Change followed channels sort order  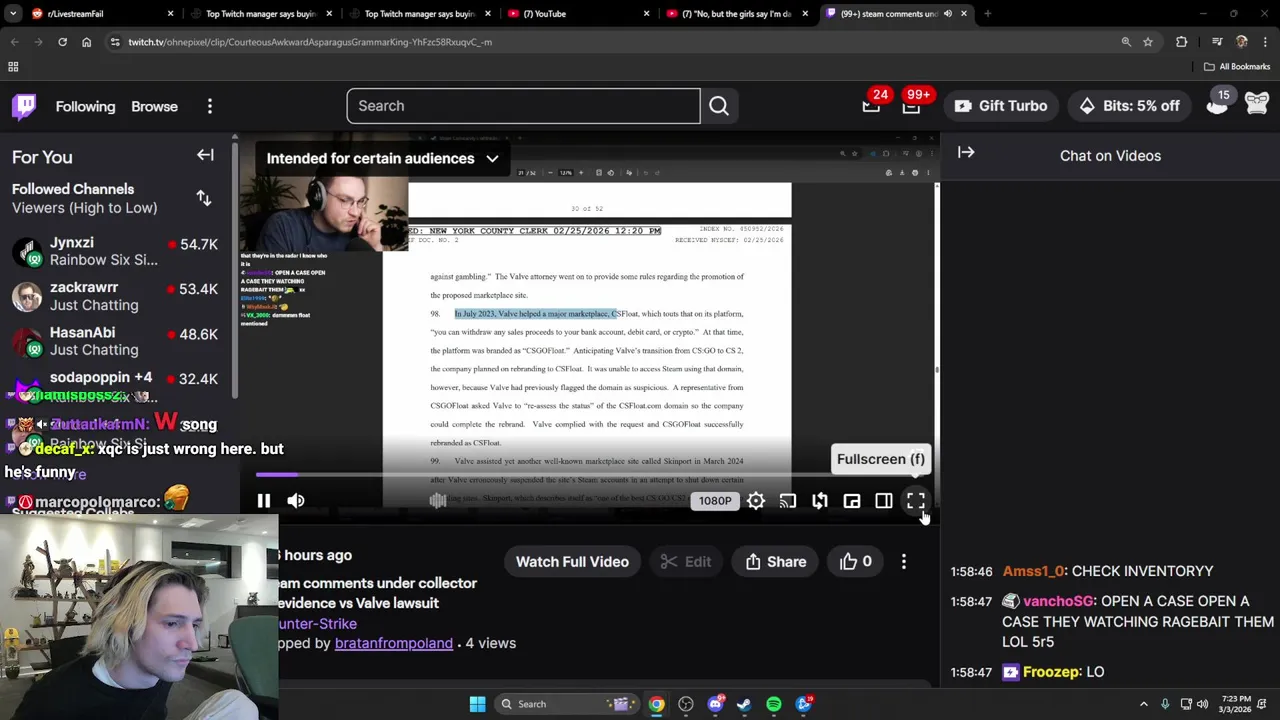tap(204, 198)
